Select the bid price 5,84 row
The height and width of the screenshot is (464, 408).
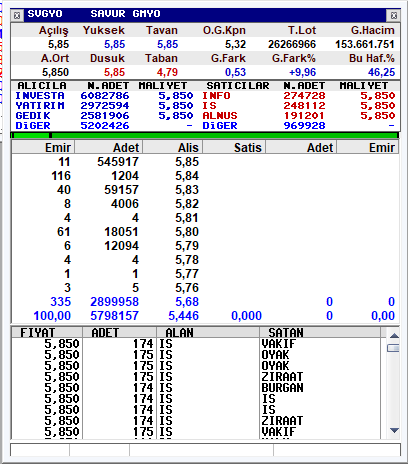pos(205,176)
